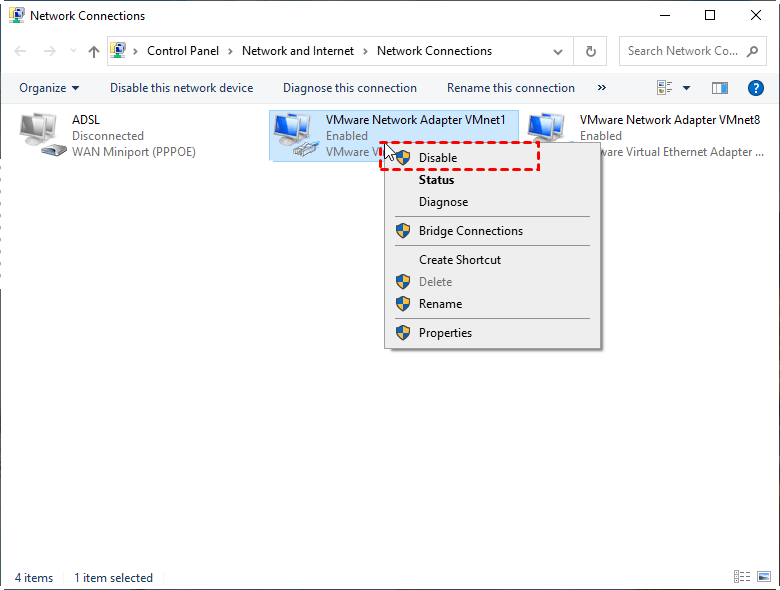Show more toolbar commands chevron
The image size is (780, 590).
(x=602, y=88)
